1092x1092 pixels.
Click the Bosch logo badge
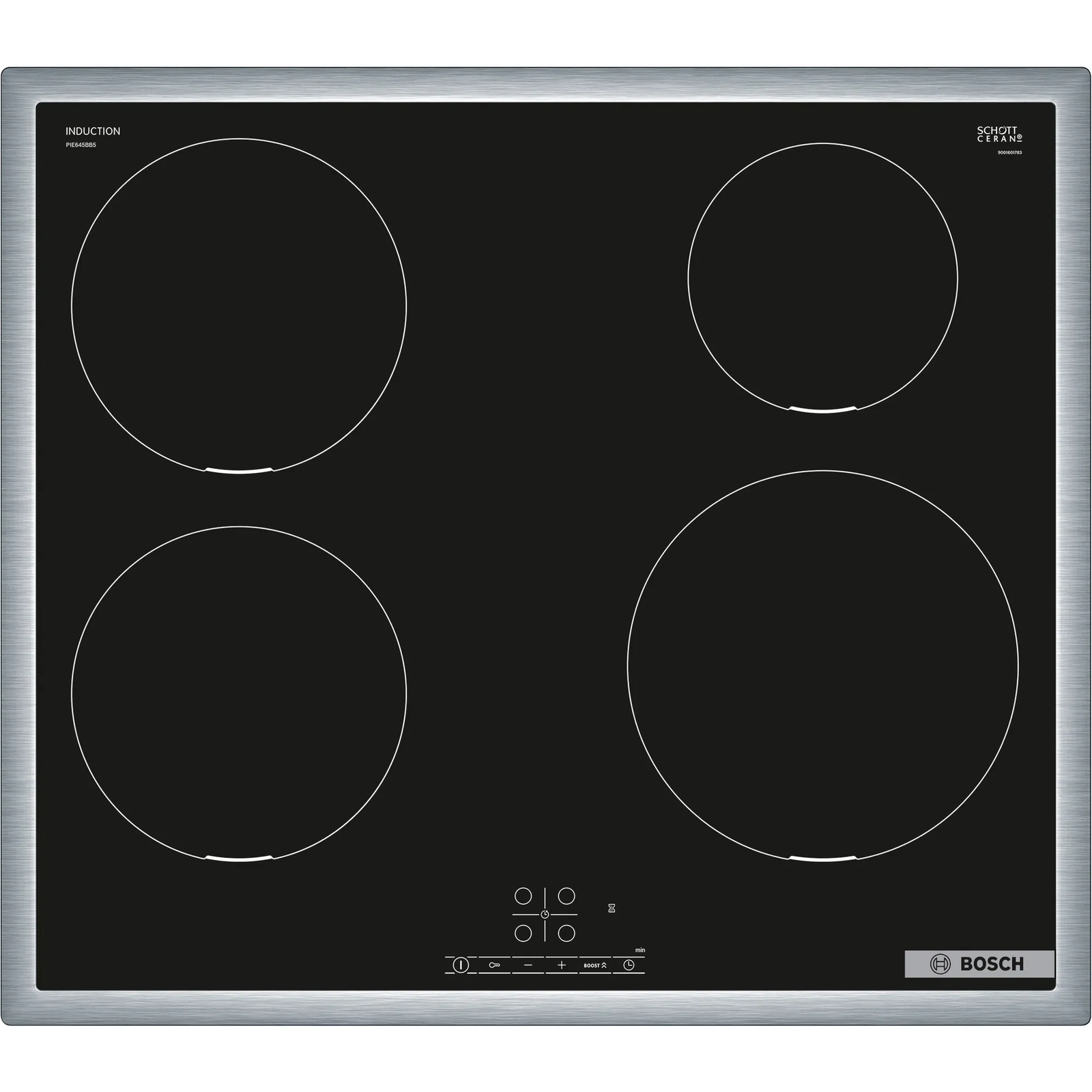(979, 964)
